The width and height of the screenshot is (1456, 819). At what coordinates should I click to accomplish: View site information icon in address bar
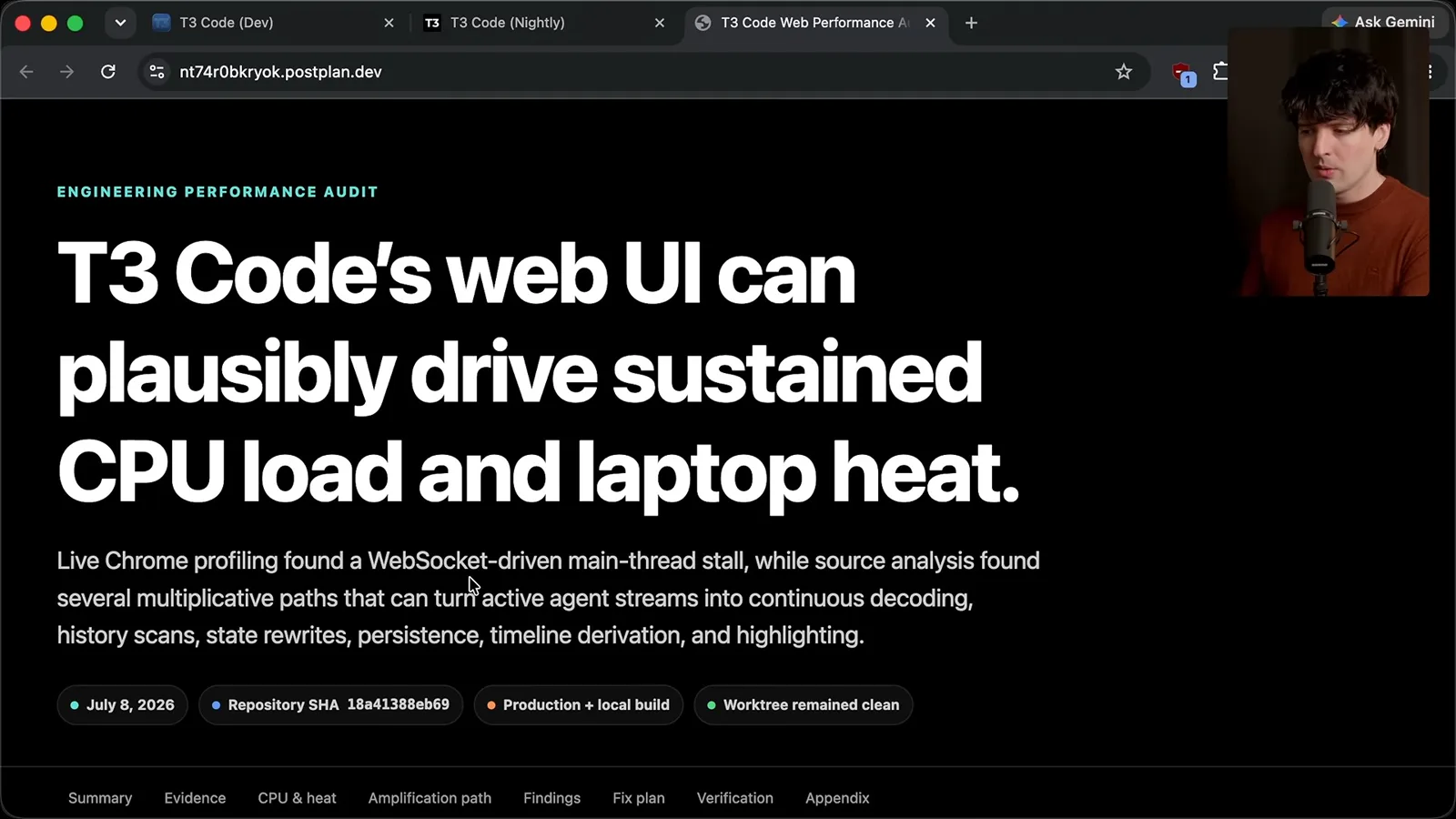pos(157,72)
